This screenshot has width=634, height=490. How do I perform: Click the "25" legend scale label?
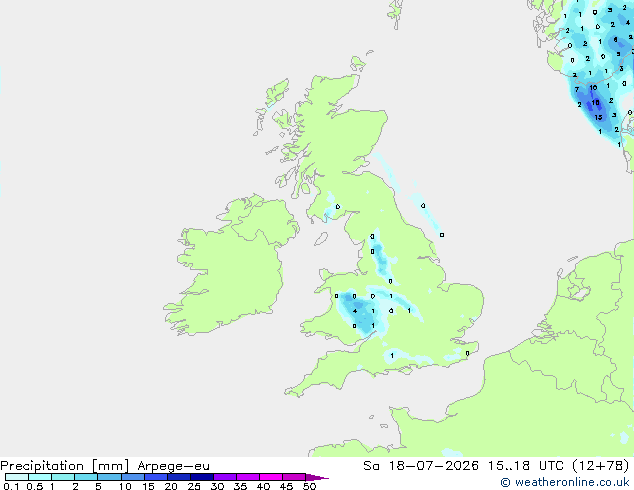(194, 486)
